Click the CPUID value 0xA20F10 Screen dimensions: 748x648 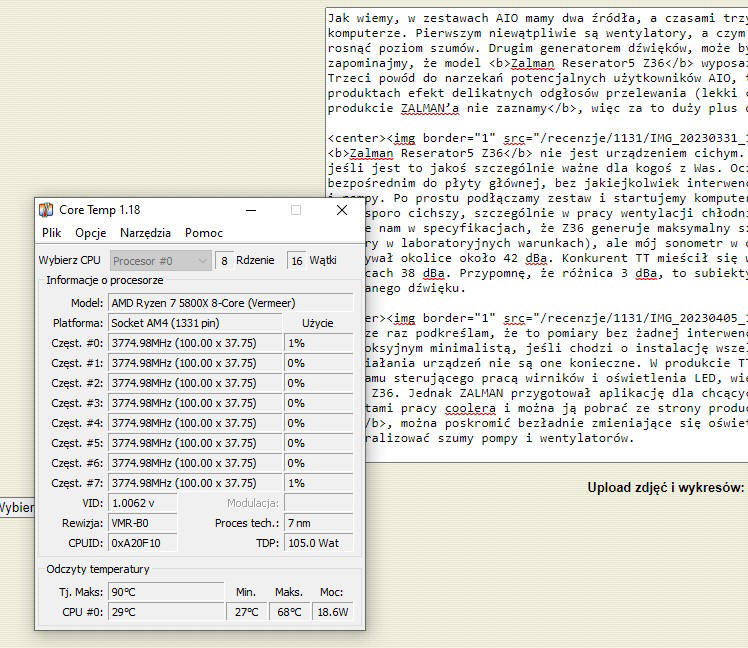tap(143, 543)
